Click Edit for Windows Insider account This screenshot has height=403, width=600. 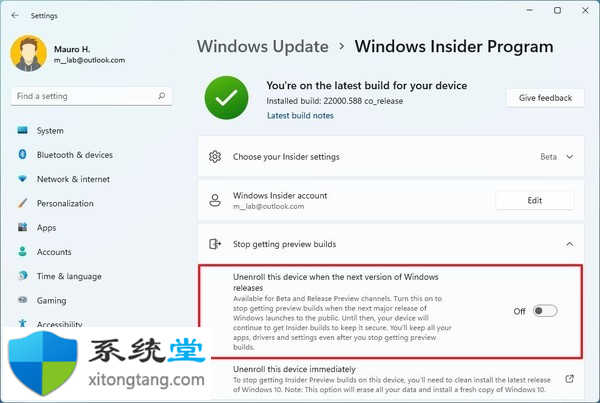pyautogui.click(x=535, y=201)
